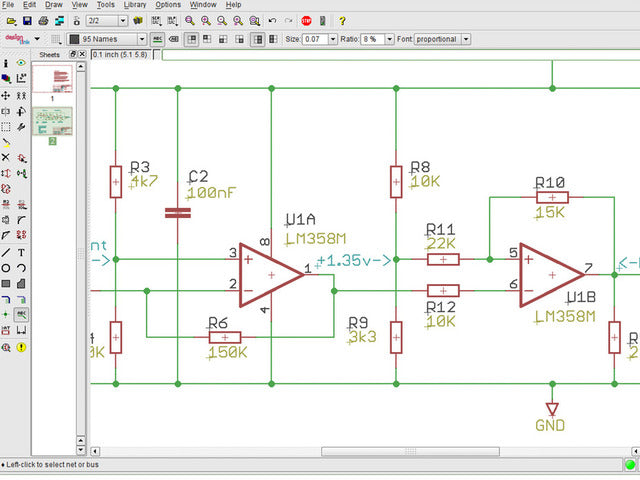Pick the Delete tool marked with X
640x480 pixels.
click(x=7, y=157)
